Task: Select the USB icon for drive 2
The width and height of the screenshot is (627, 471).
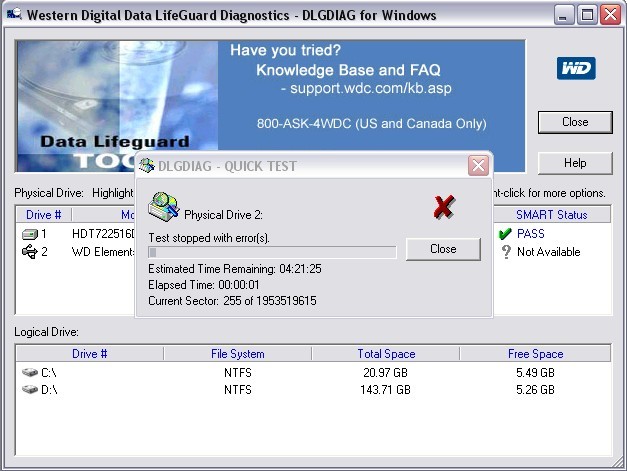Action: click(30, 252)
